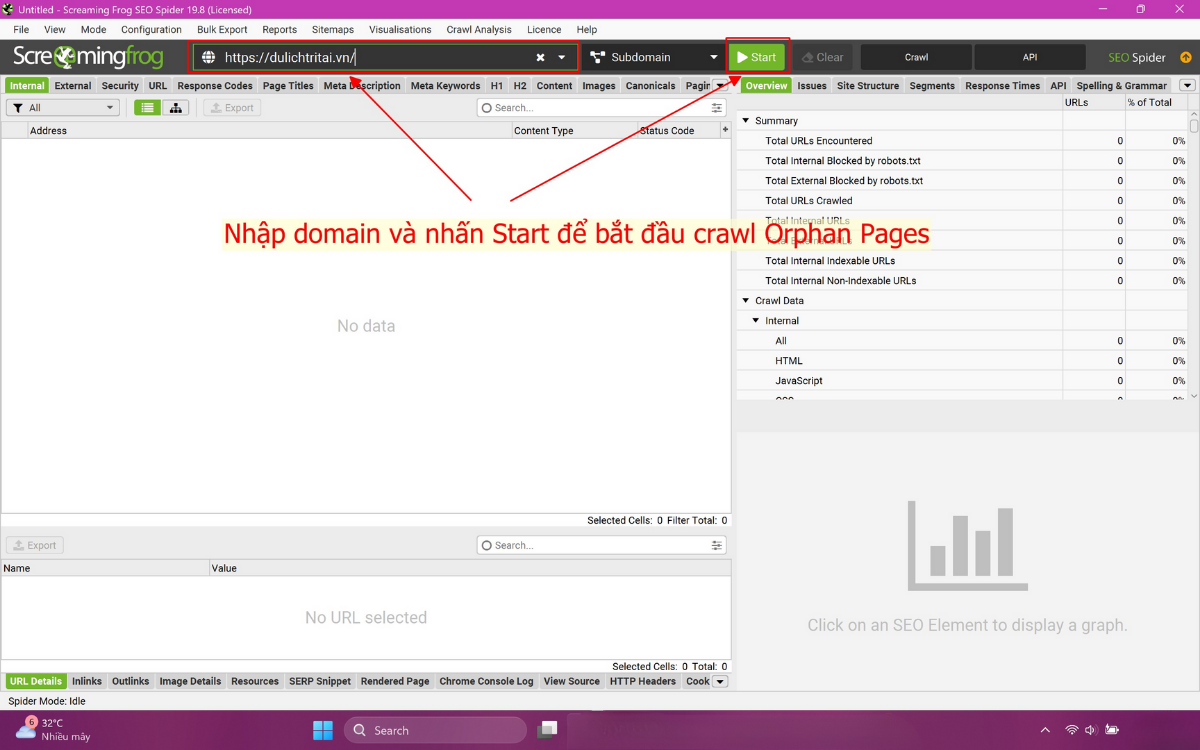Viewport: 1200px width, 750px height.
Task: Clear the URL using the X icon
Action: click(x=541, y=57)
